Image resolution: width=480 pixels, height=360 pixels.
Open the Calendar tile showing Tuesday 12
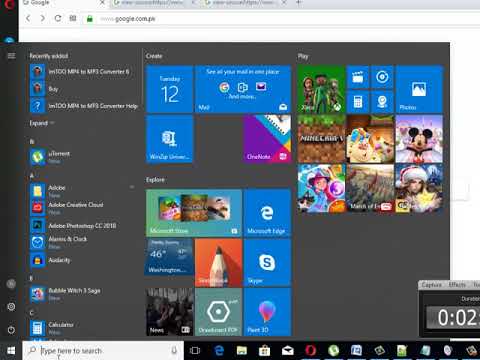tap(169, 89)
